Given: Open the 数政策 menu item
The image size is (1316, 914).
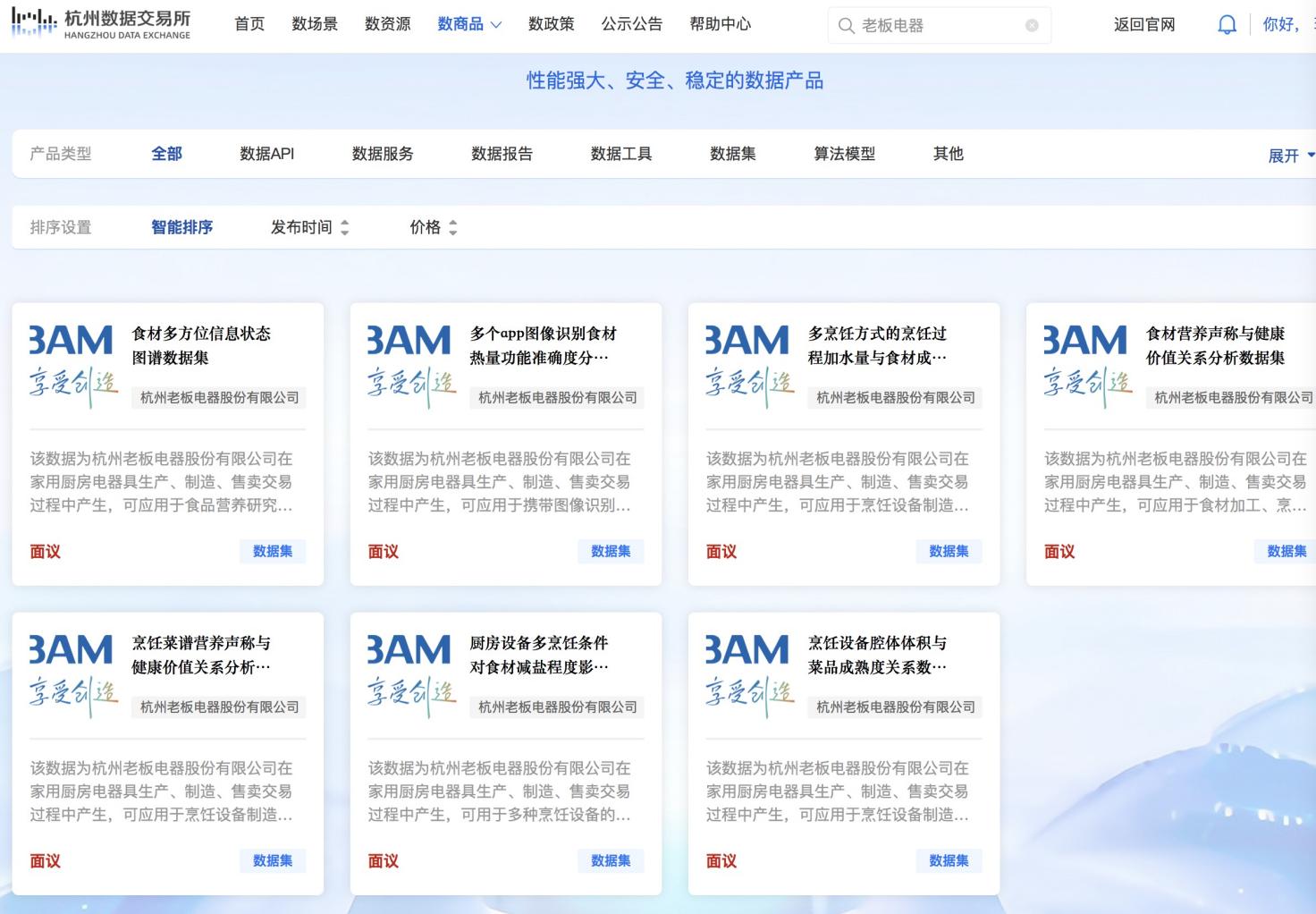Looking at the screenshot, I should (x=551, y=24).
